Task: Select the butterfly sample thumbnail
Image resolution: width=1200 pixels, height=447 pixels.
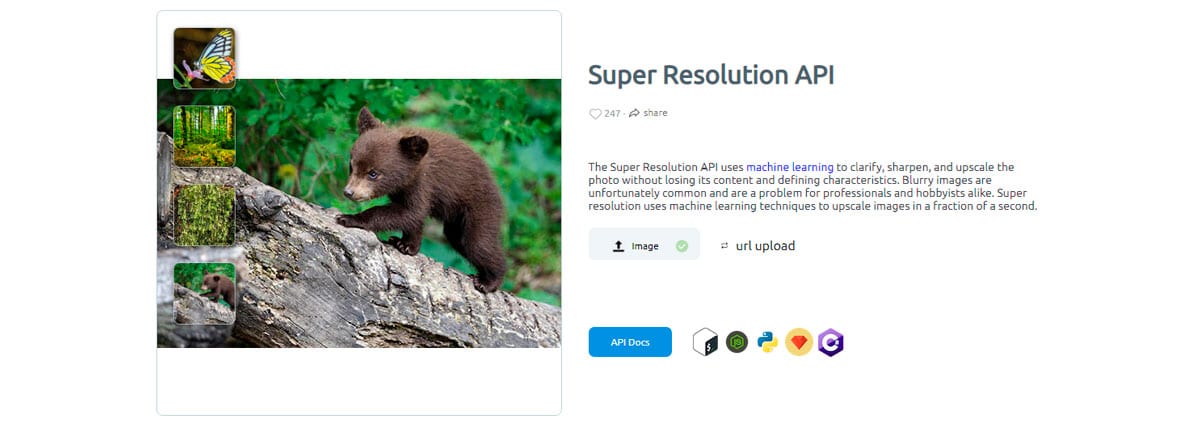Action: 204,58
